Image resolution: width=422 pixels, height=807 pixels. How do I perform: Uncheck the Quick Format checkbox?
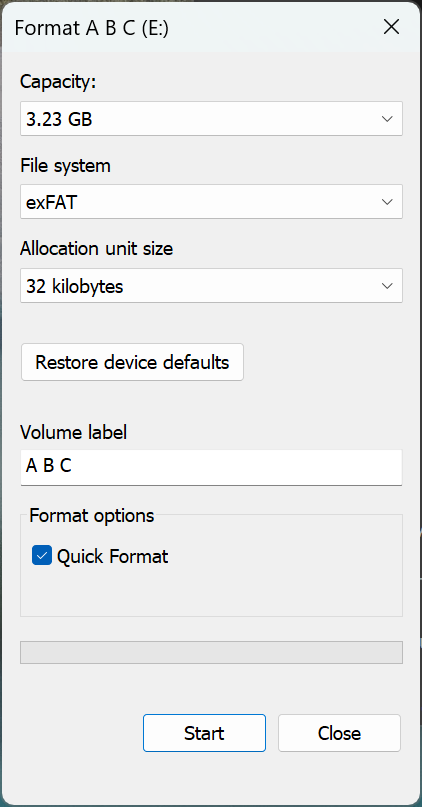coord(42,556)
